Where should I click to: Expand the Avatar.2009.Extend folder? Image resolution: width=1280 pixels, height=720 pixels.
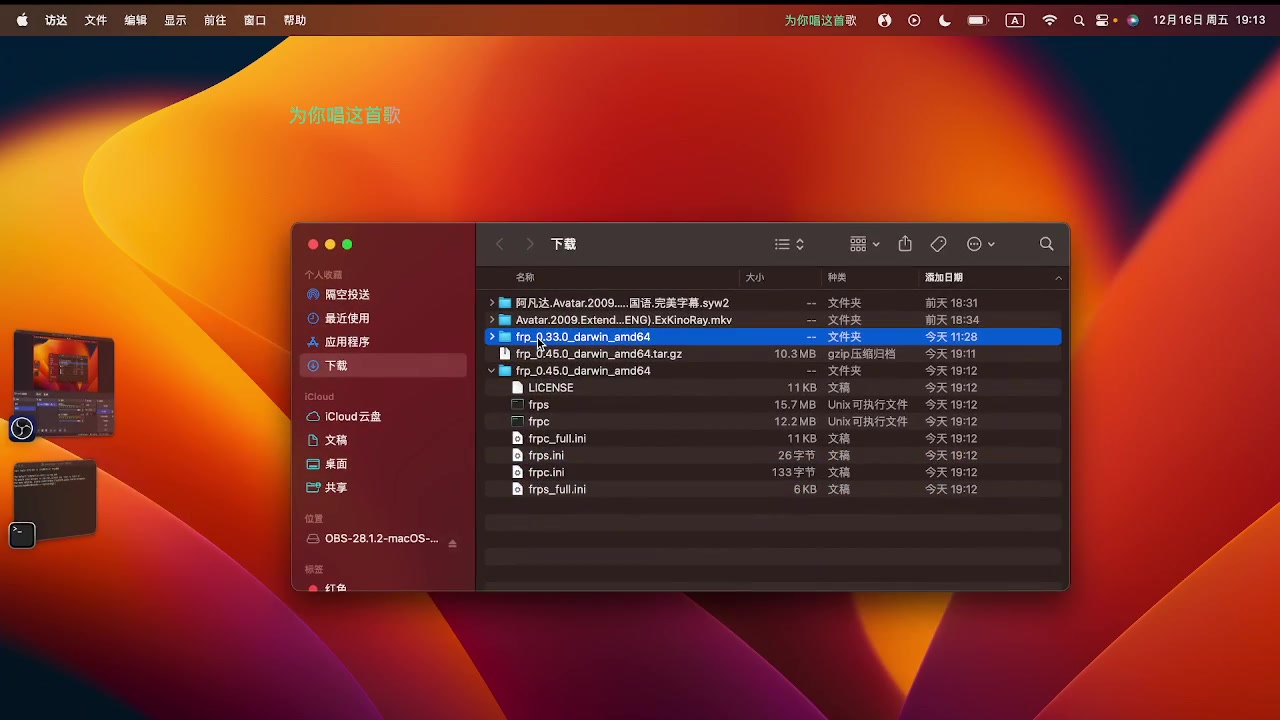[x=492, y=320]
